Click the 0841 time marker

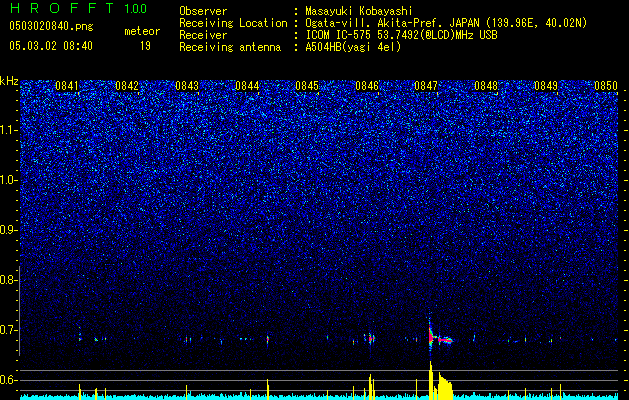[67, 86]
